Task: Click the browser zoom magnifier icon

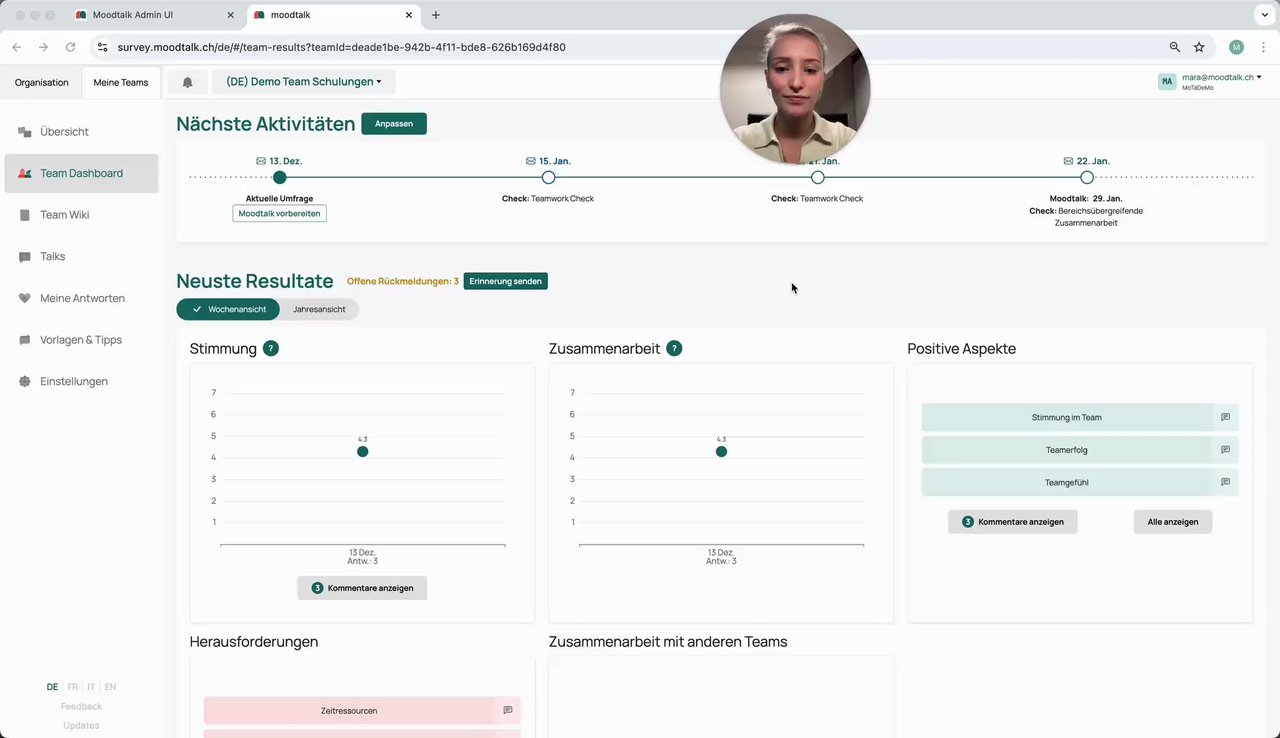Action: coord(1175,47)
